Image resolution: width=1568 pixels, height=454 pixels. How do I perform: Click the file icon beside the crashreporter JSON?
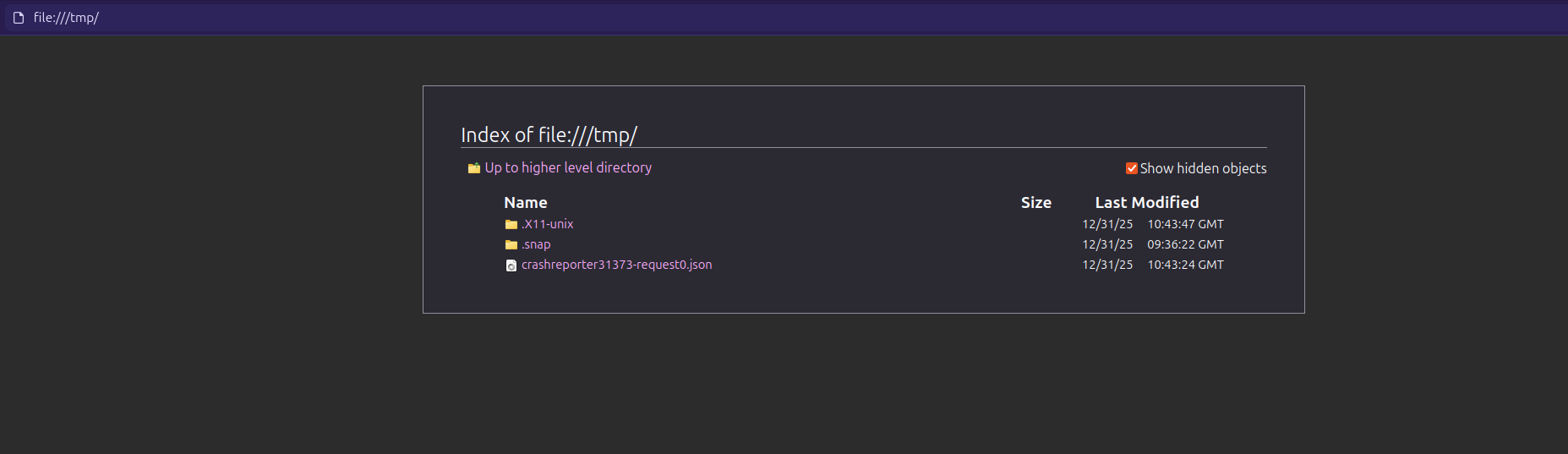(511, 265)
